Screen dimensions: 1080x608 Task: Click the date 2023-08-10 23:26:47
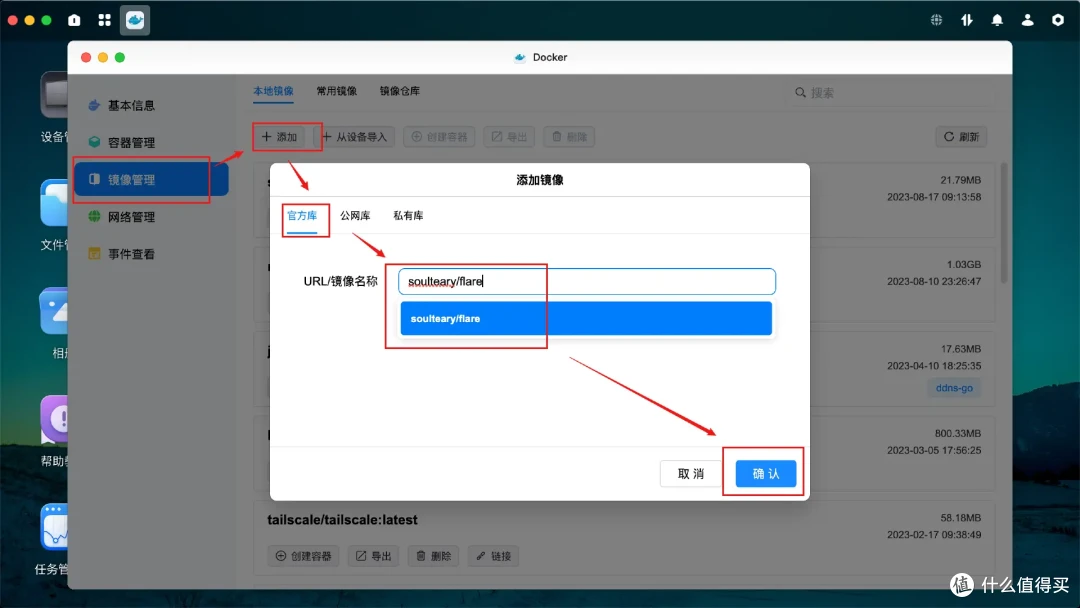pos(934,281)
